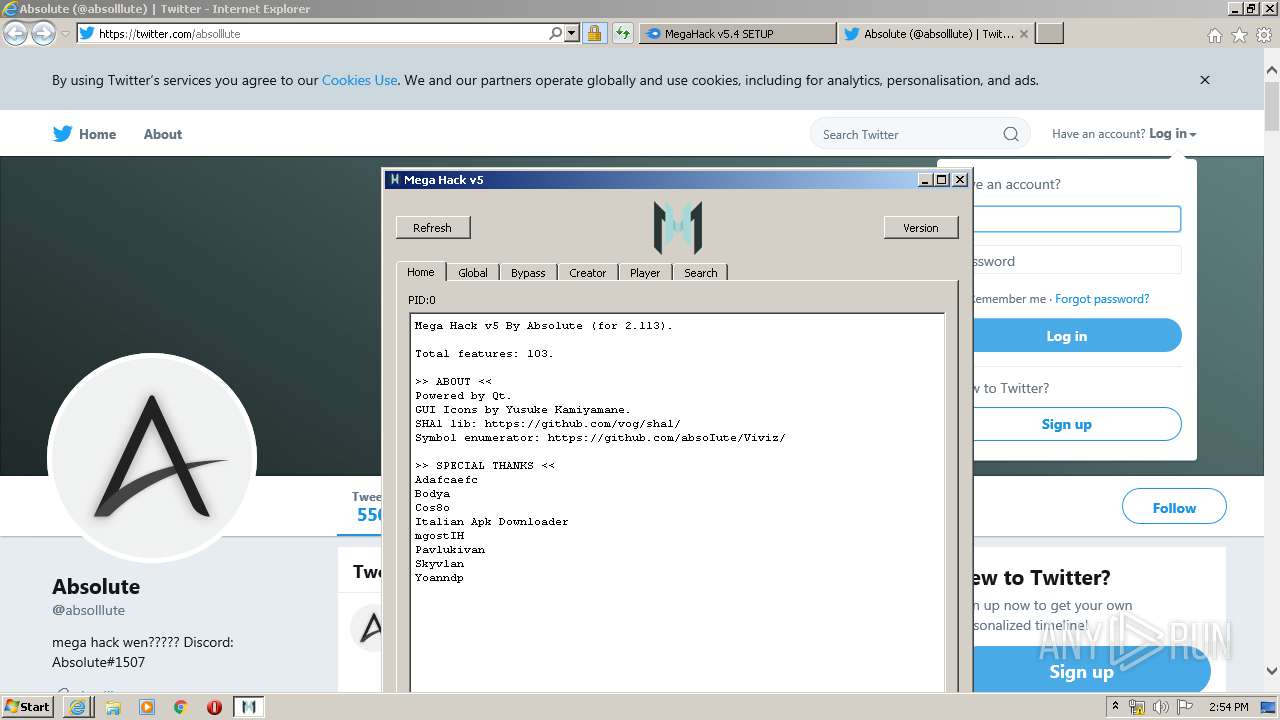The image size is (1280, 720).
Task: Click the Version button in Mega Hack
Action: 921,228
